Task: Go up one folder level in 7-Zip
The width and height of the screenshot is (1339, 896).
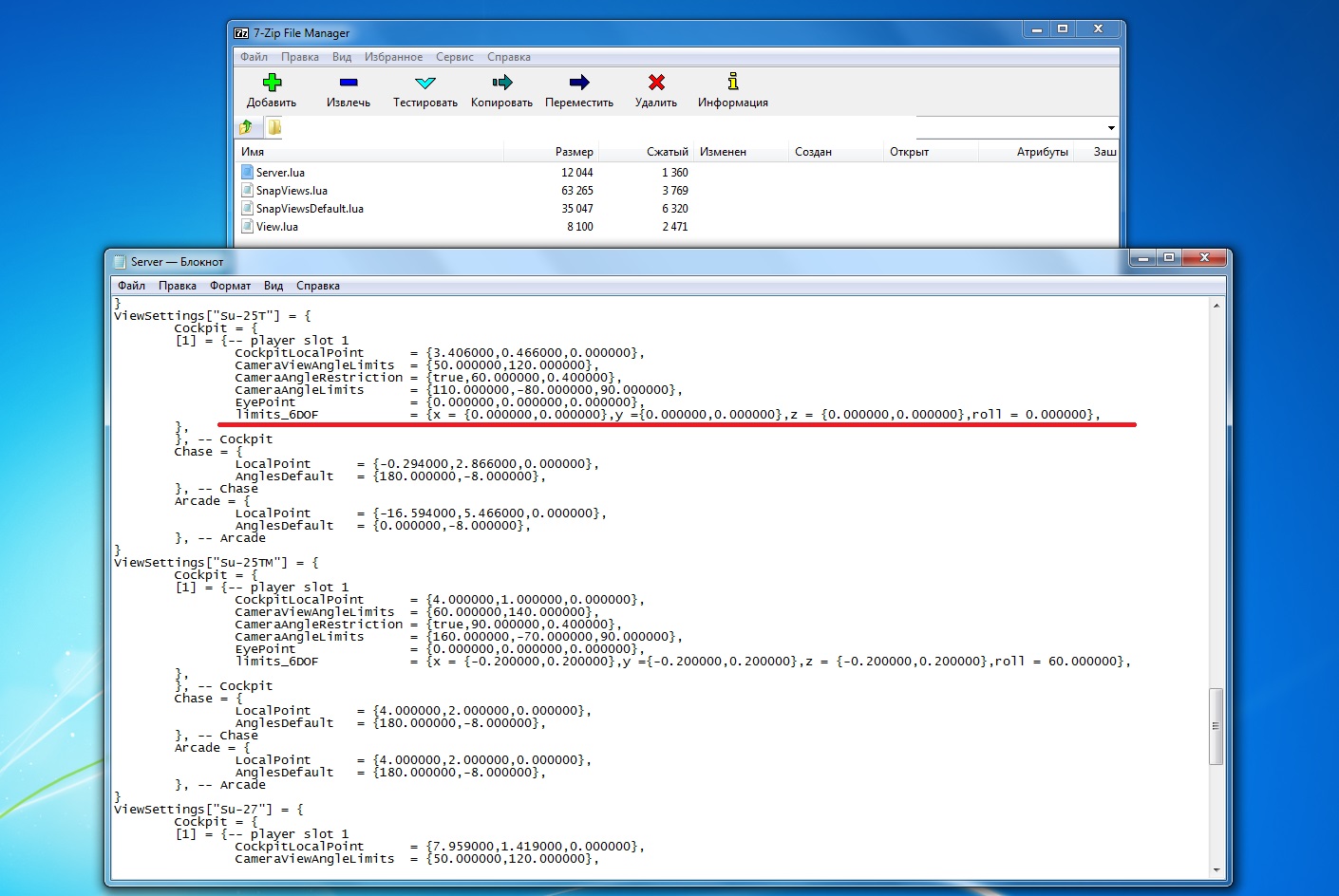Action: click(247, 127)
